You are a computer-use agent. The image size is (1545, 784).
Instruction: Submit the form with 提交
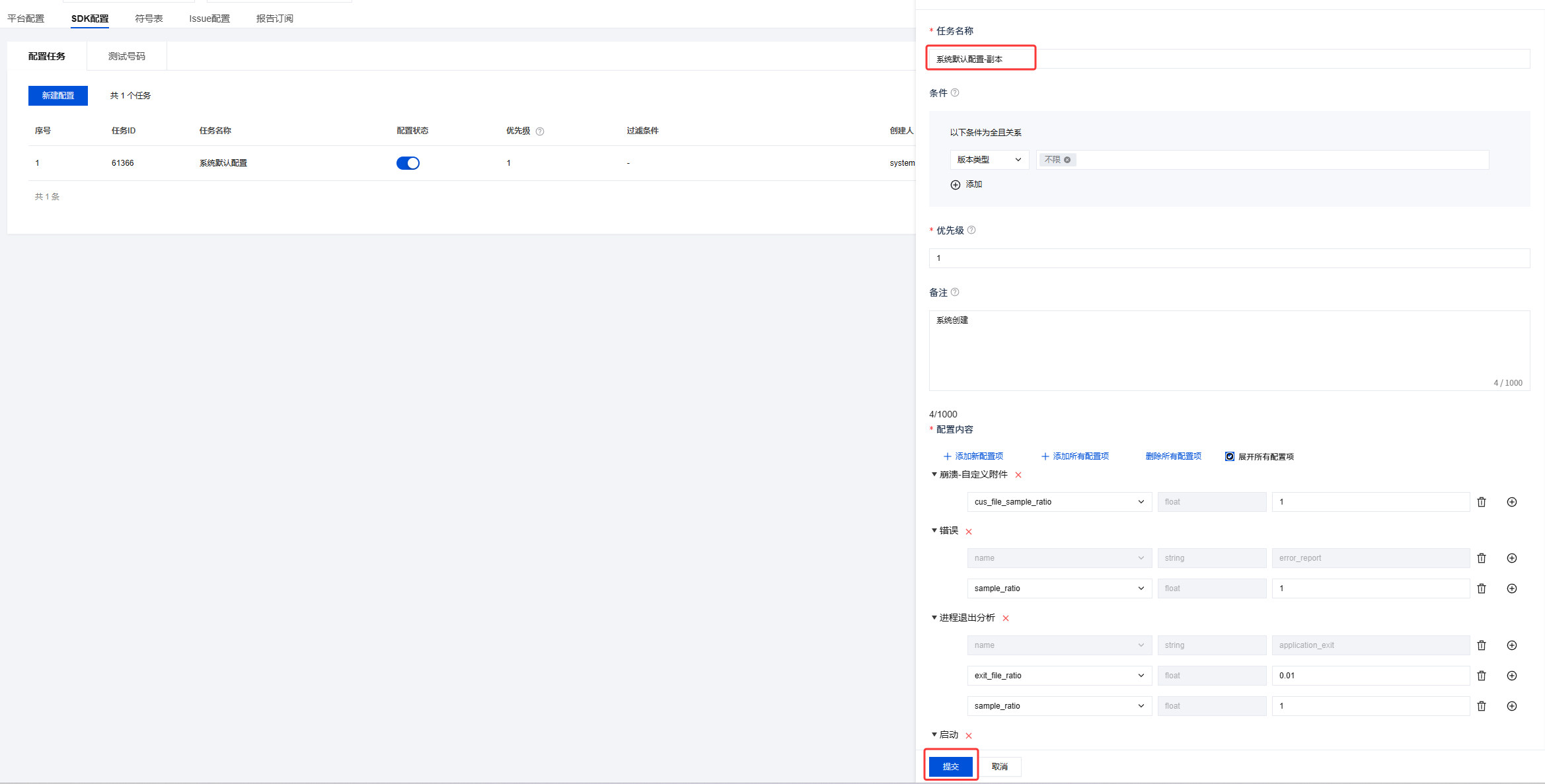point(951,766)
